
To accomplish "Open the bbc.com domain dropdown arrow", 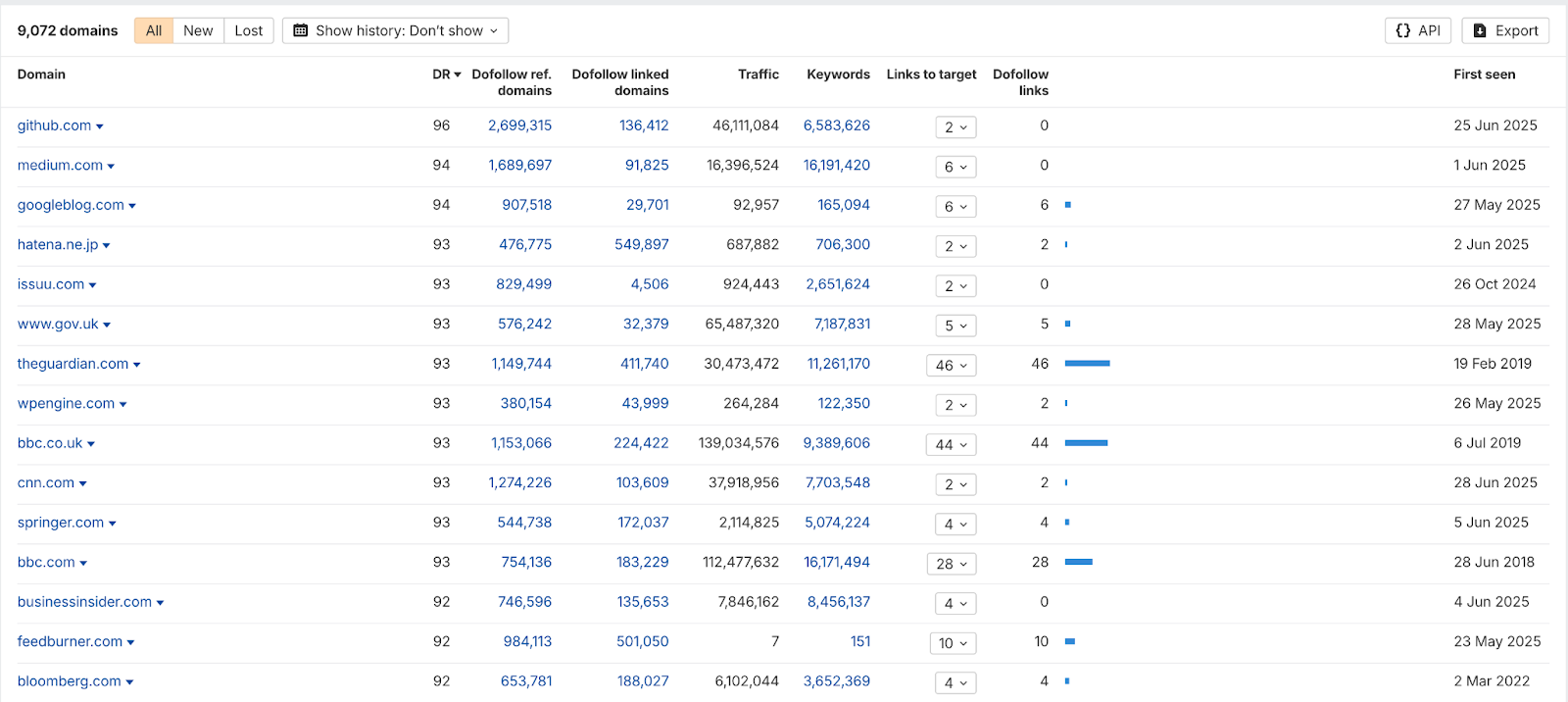I will [83, 564].
